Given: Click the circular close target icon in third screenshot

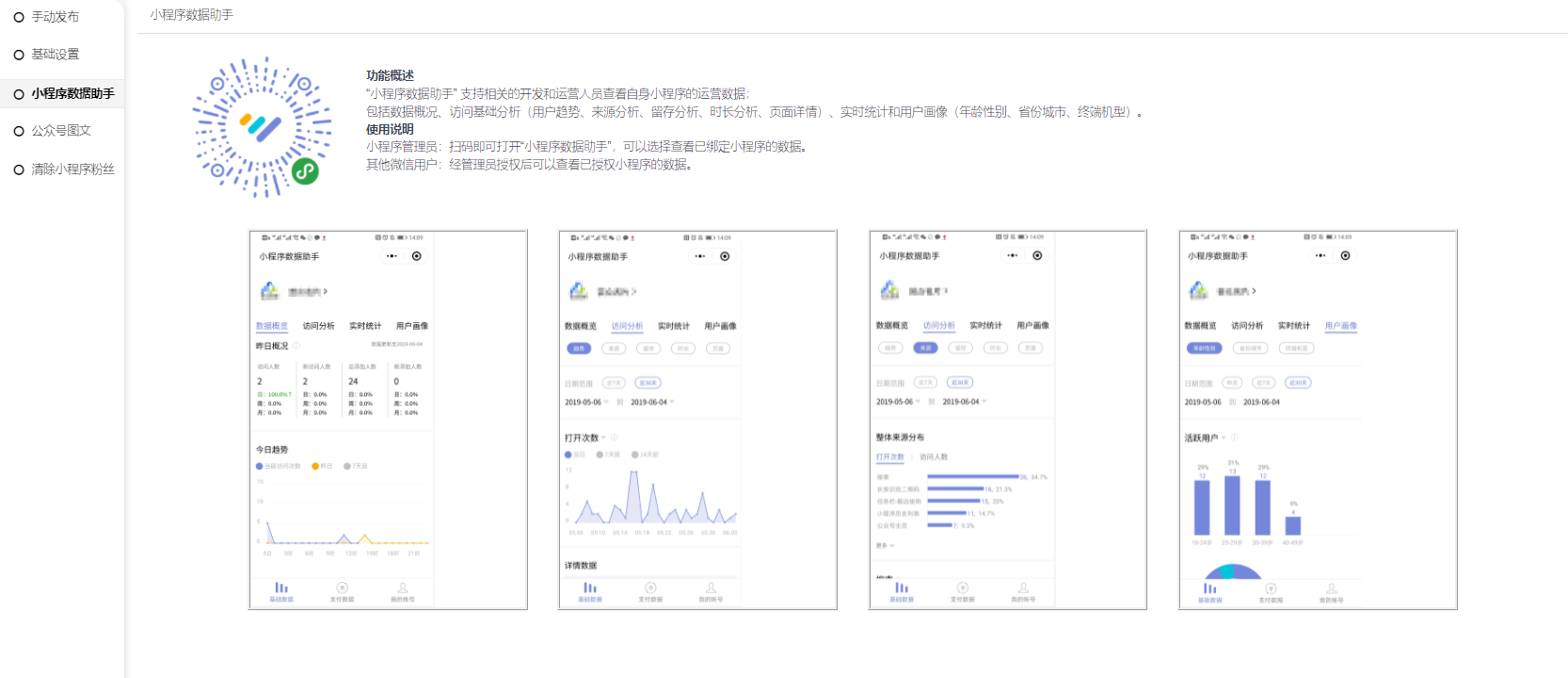Looking at the screenshot, I should 1037,255.
